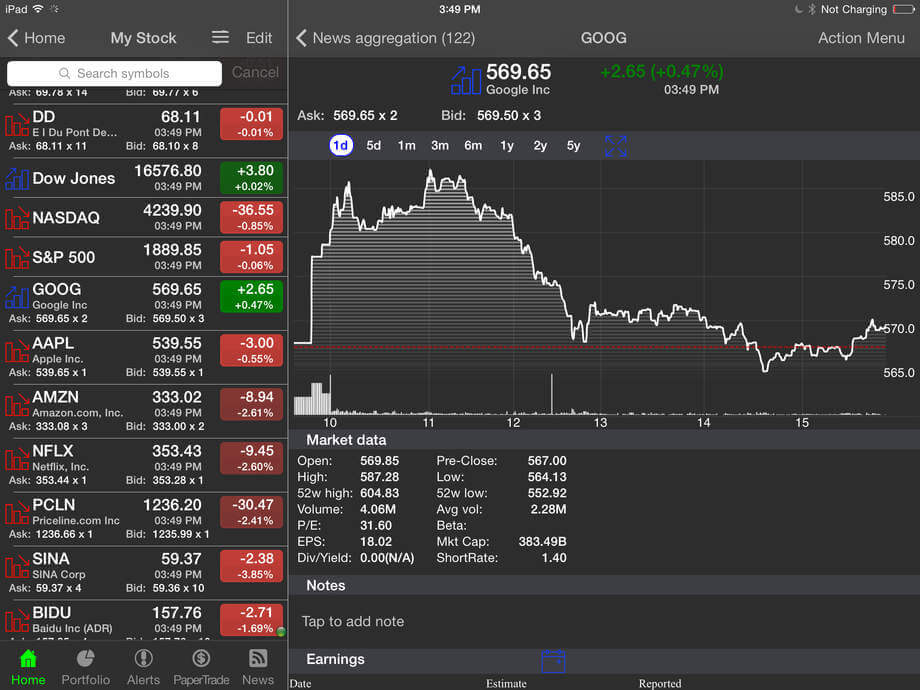Switch chart range to 1y

(x=507, y=146)
